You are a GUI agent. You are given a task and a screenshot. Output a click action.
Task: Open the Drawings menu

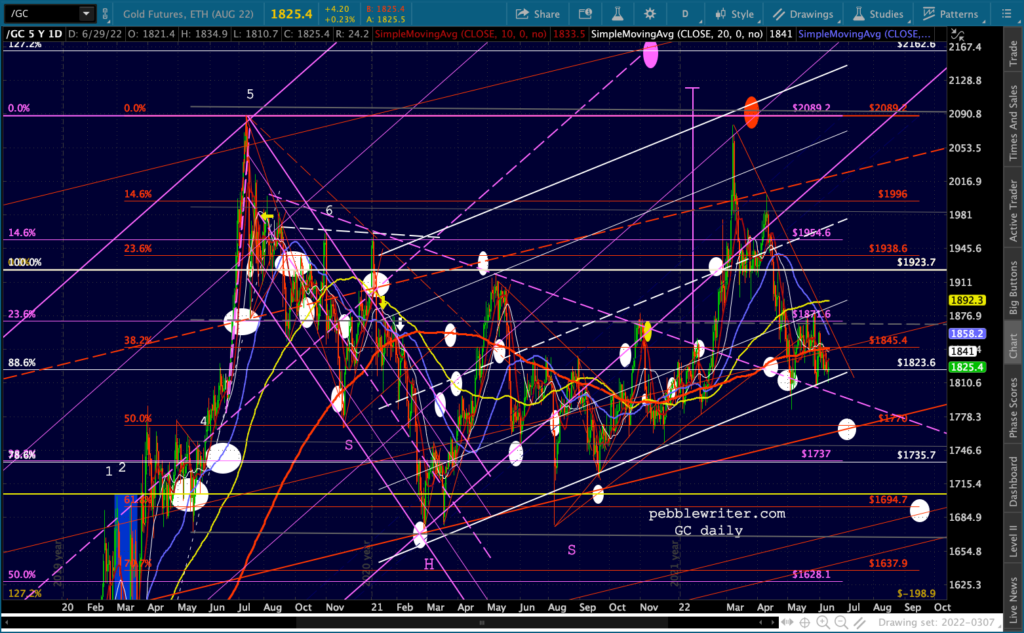click(x=803, y=14)
